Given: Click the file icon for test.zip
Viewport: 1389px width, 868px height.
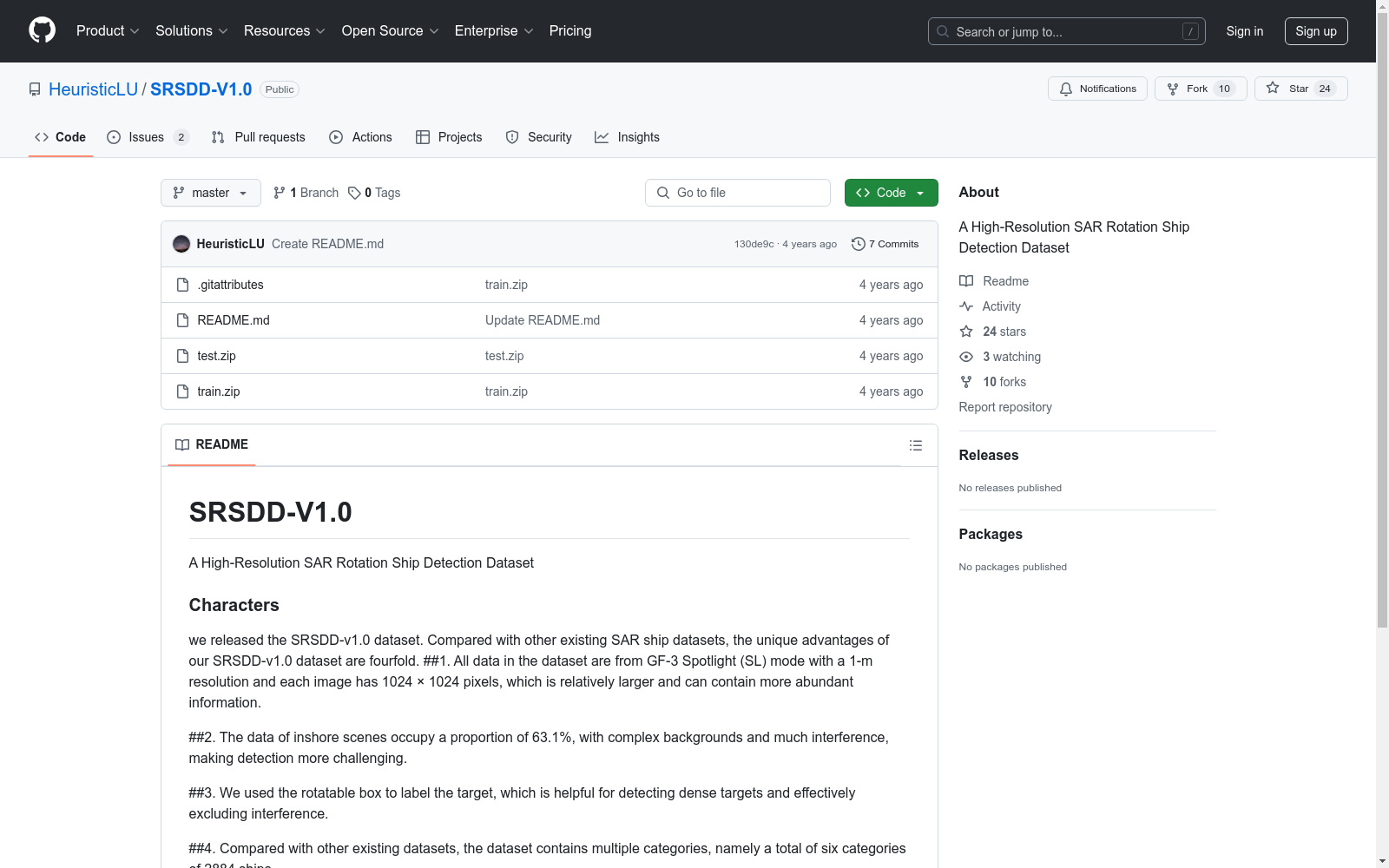Looking at the screenshot, I should pyautogui.click(x=182, y=356).
